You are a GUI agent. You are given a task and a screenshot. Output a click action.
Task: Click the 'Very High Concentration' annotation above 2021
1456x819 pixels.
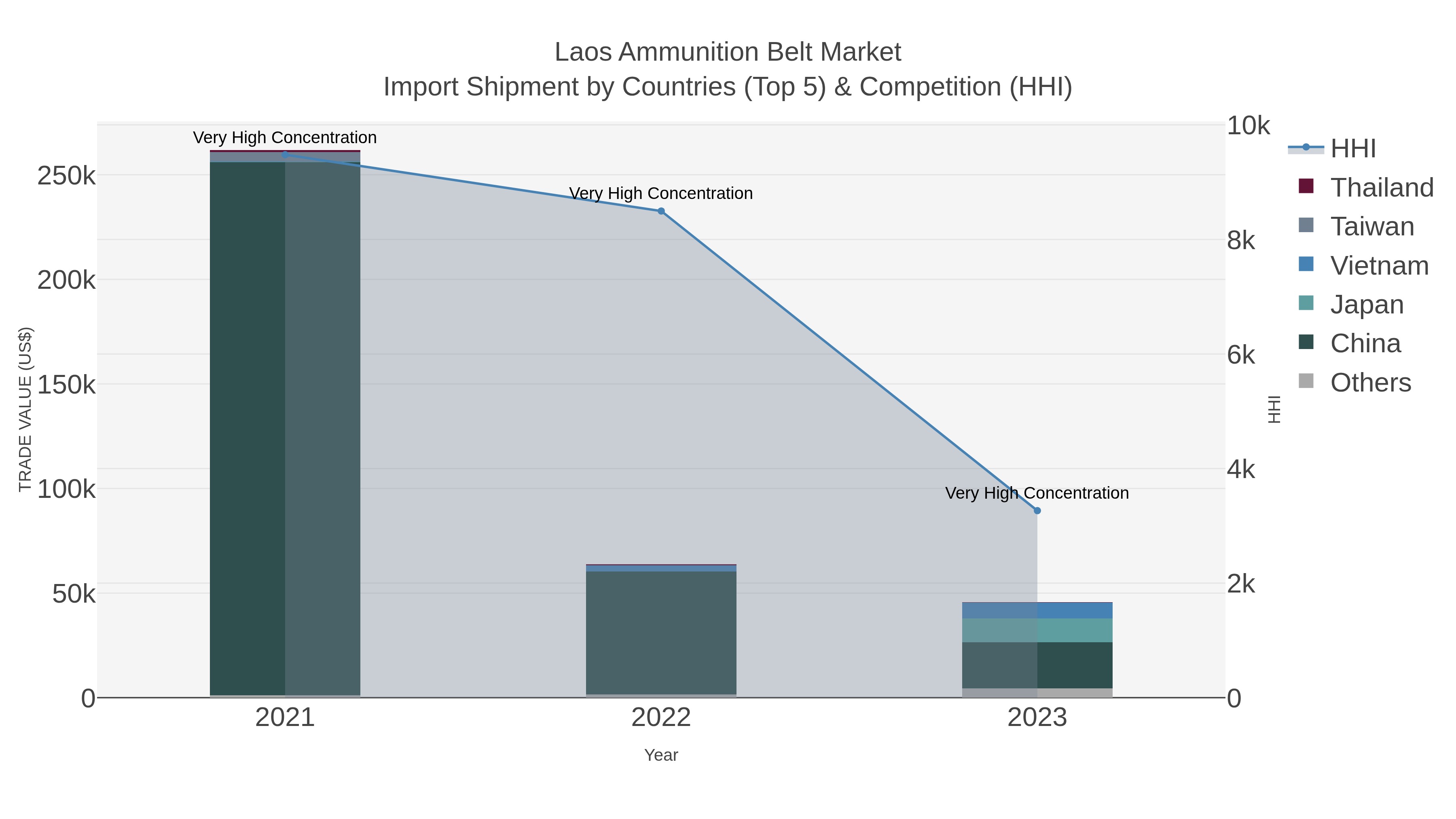[285, 138]
